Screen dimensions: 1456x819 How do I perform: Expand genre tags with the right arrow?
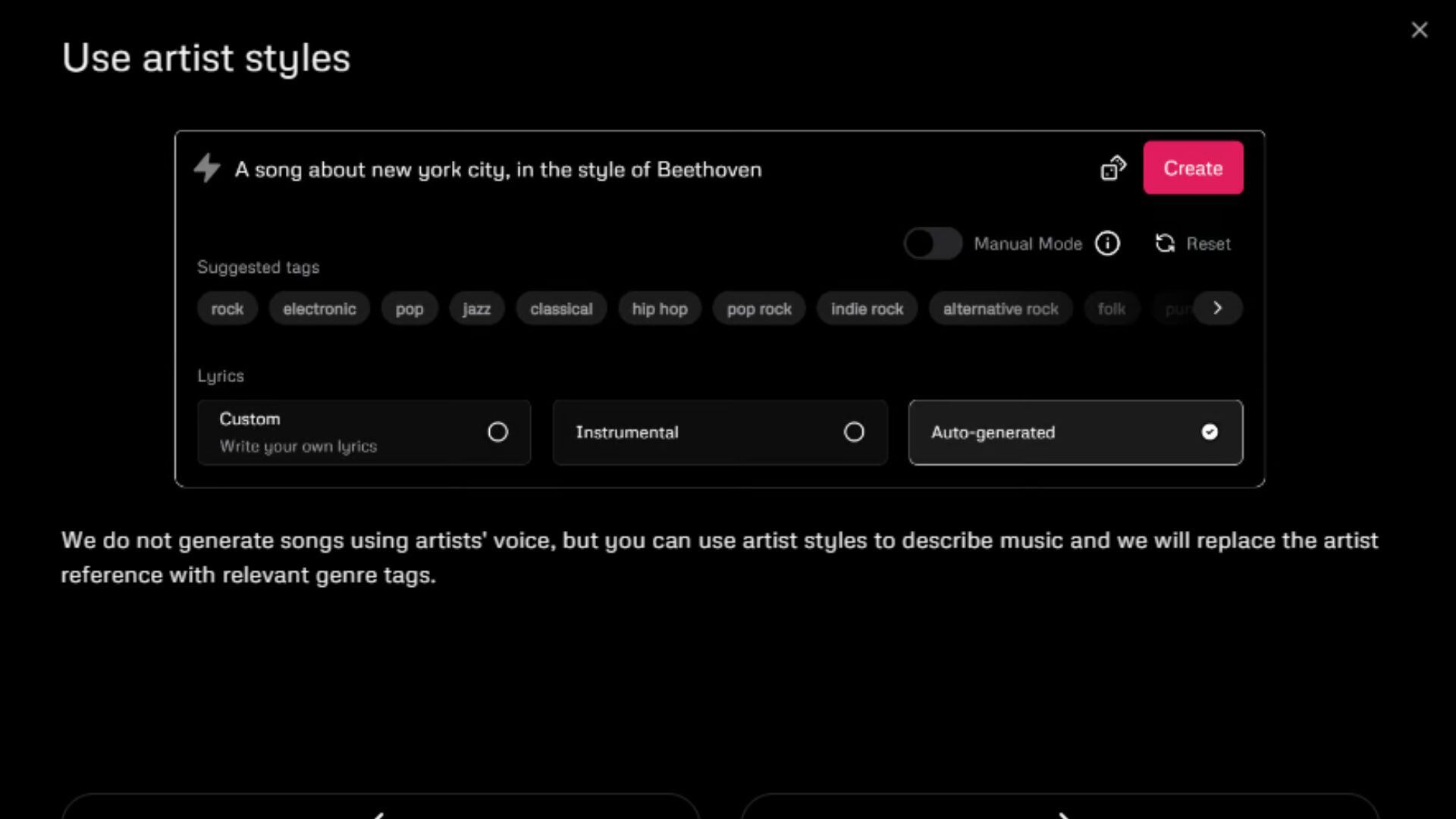1217,308
